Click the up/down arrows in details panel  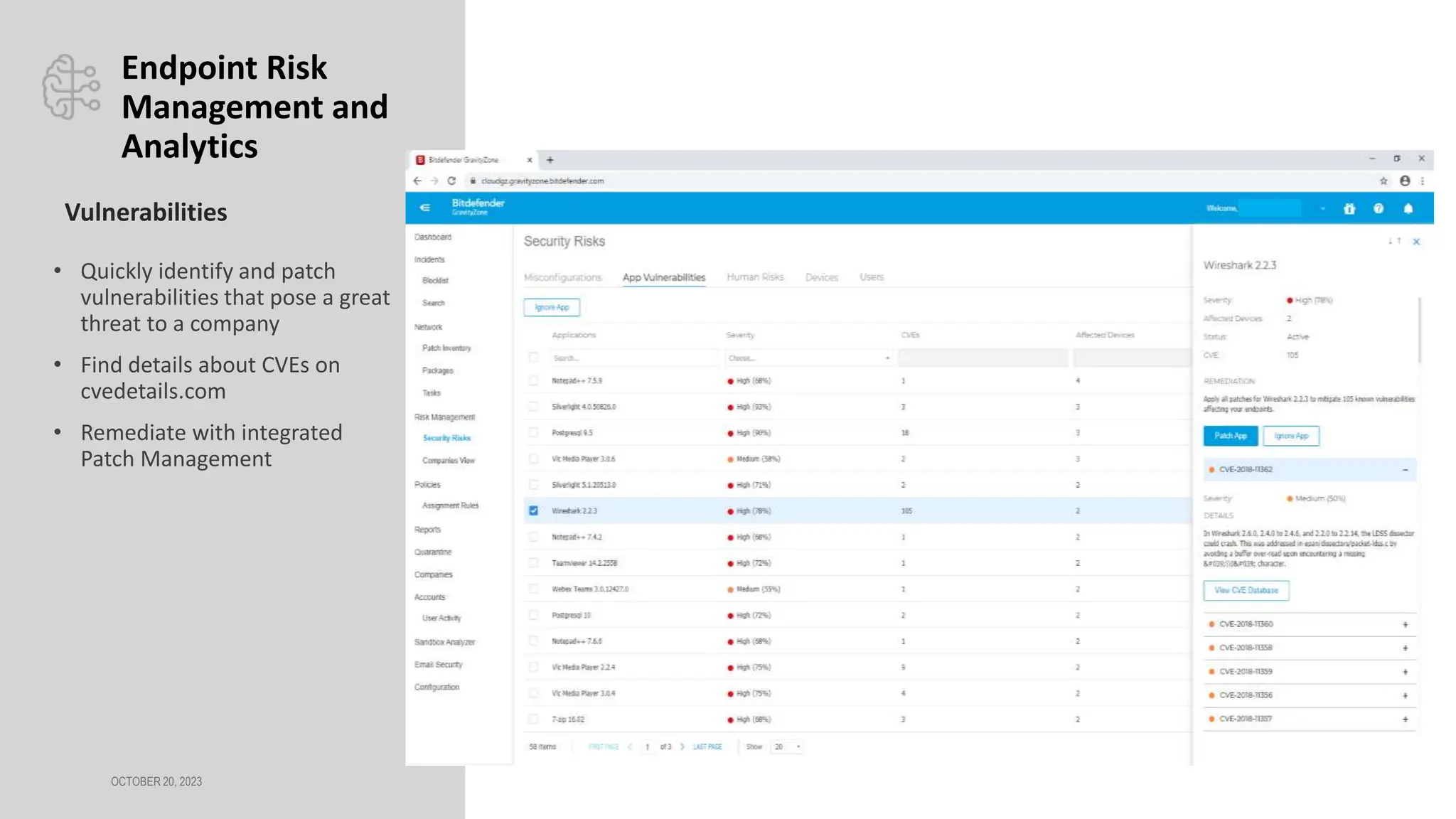pyautogui.click(x=1395, y=242)
